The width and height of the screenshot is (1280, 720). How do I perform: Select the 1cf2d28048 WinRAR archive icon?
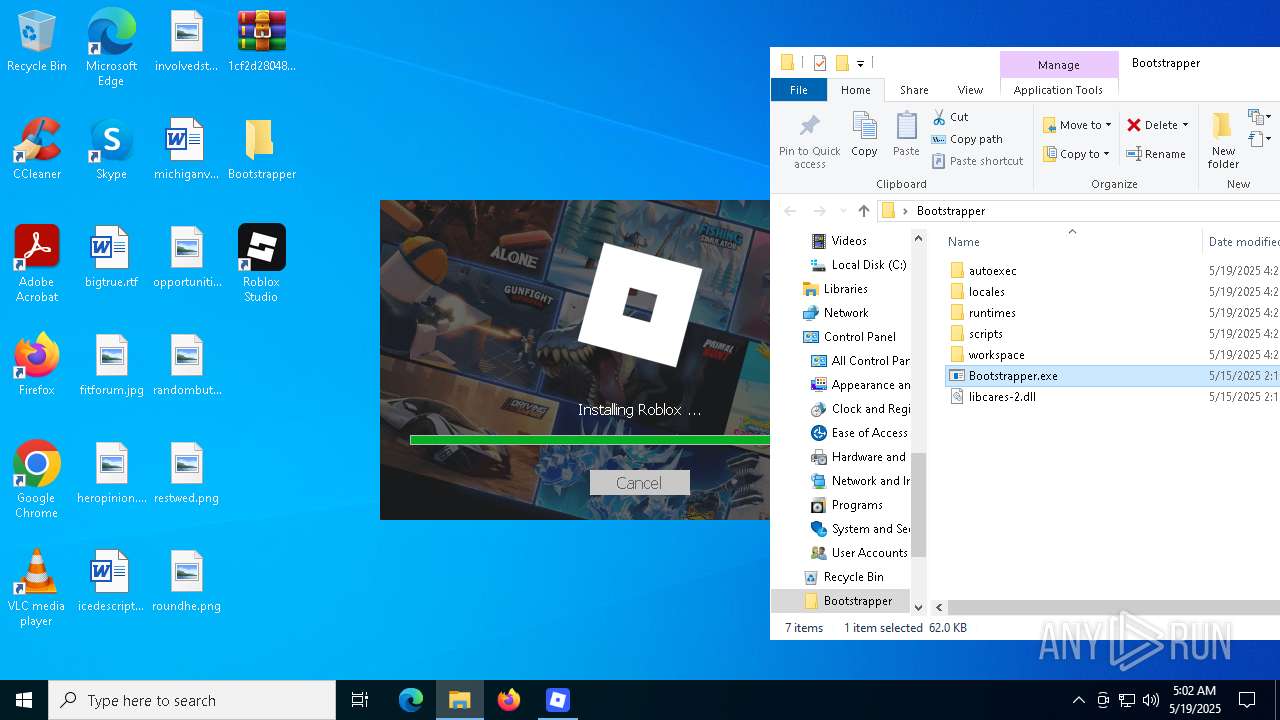coord(261,41)
